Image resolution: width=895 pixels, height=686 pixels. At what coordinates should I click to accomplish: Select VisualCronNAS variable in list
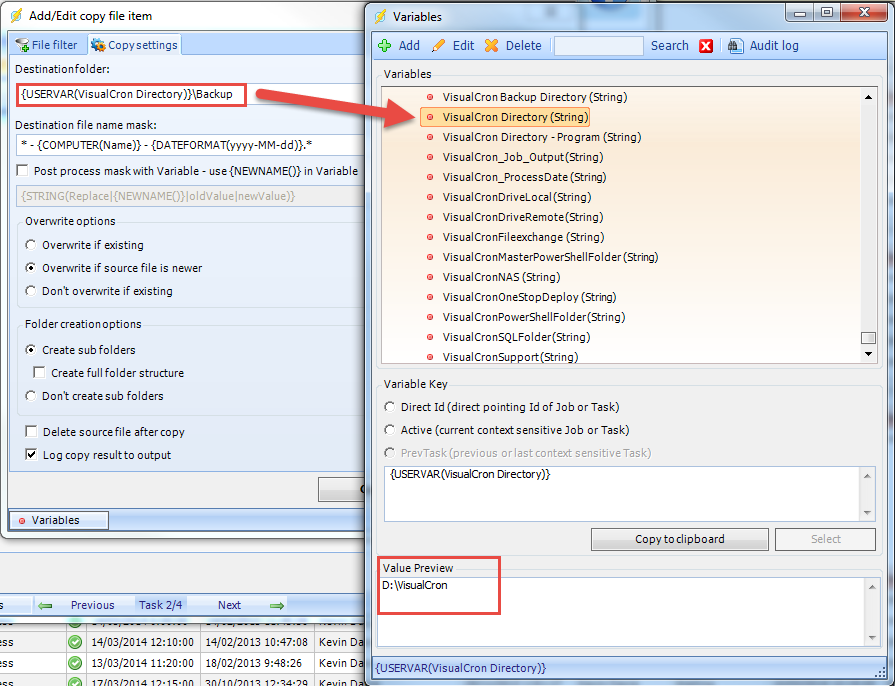(501, 277)
